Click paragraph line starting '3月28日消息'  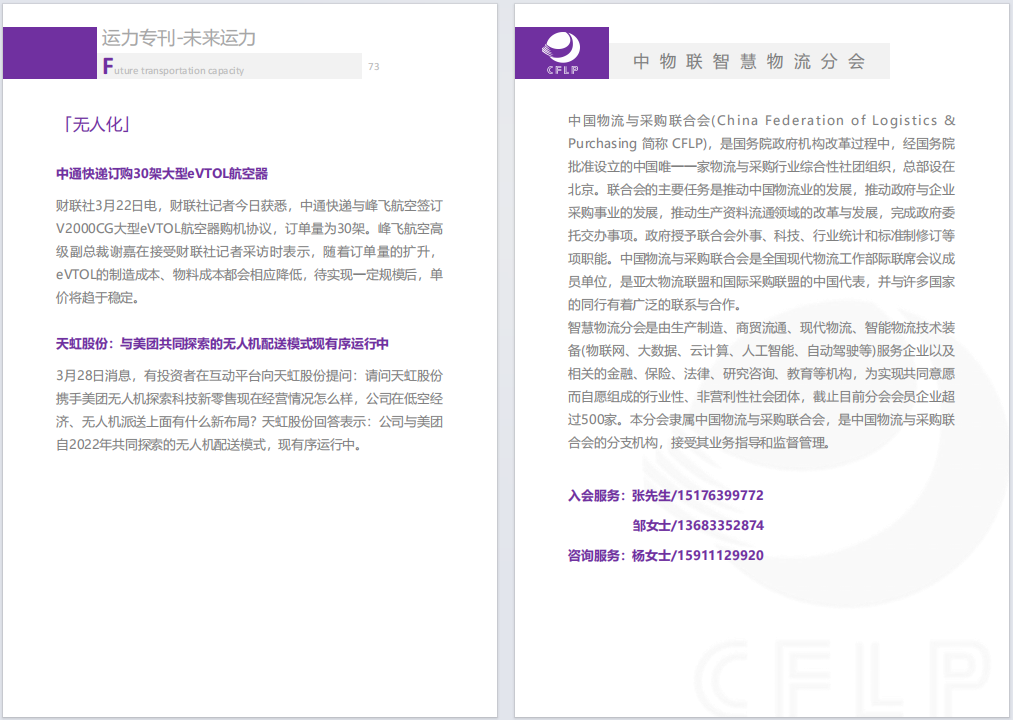(x=249, y=376)
